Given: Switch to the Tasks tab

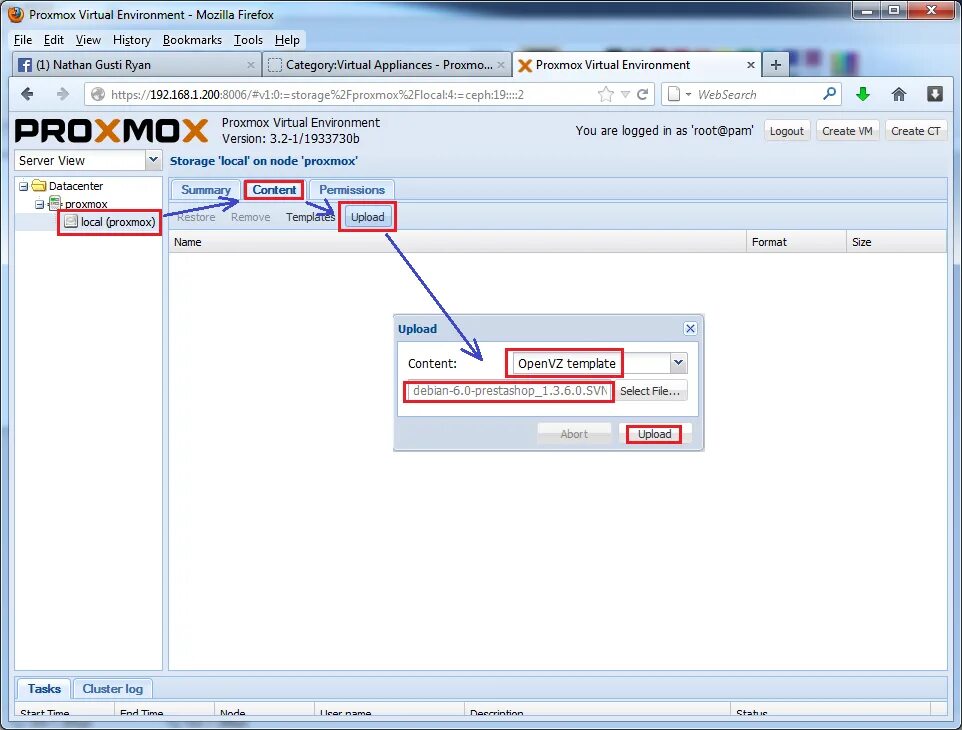Looking at the screenshot, I should pyautogui.click(x=44, y=688).
